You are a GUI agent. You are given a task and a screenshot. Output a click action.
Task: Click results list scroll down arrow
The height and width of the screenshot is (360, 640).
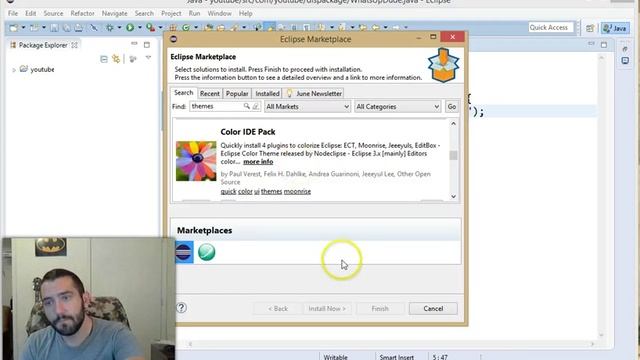[x=453, y=196]
